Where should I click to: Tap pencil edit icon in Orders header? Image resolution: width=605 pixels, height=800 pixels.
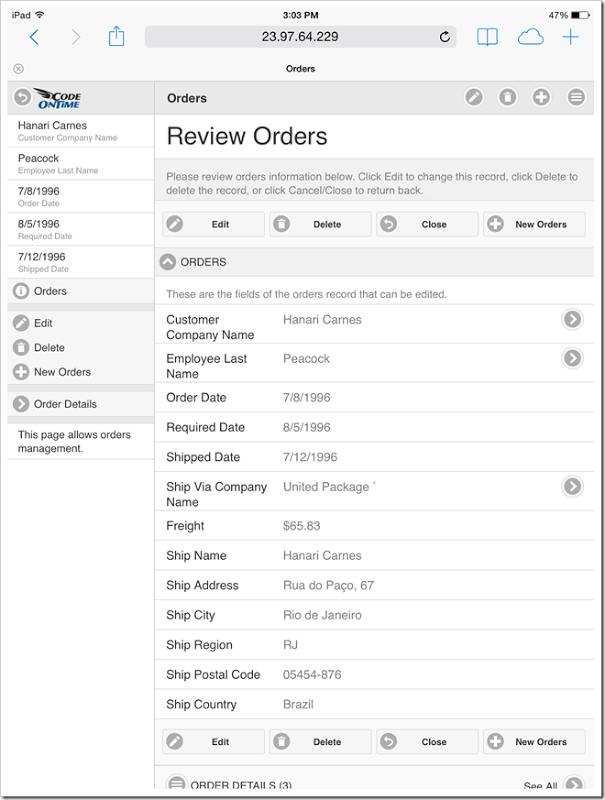[x=474, y=97]
